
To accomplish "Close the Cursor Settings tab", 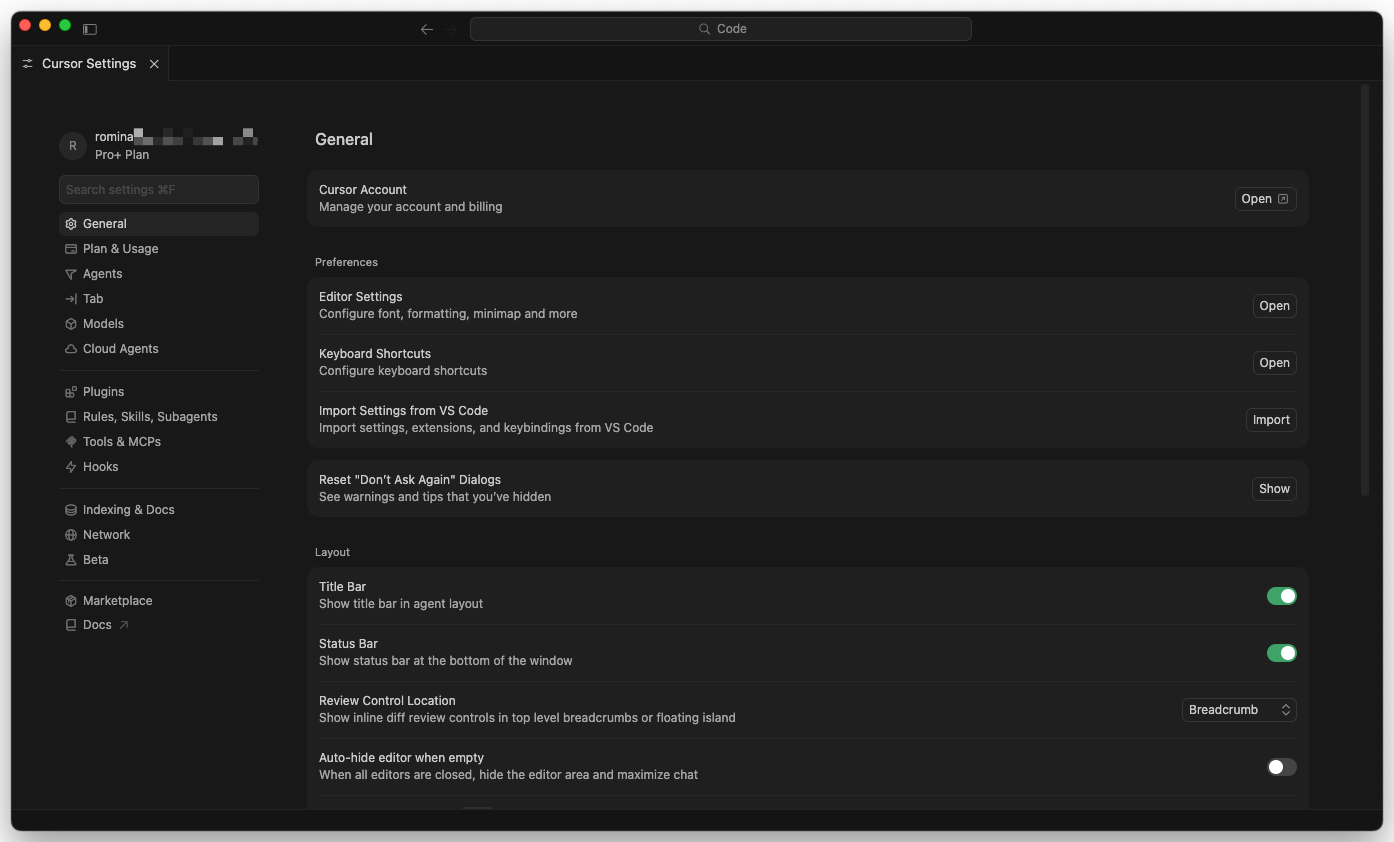I will (x=154, y=63).
